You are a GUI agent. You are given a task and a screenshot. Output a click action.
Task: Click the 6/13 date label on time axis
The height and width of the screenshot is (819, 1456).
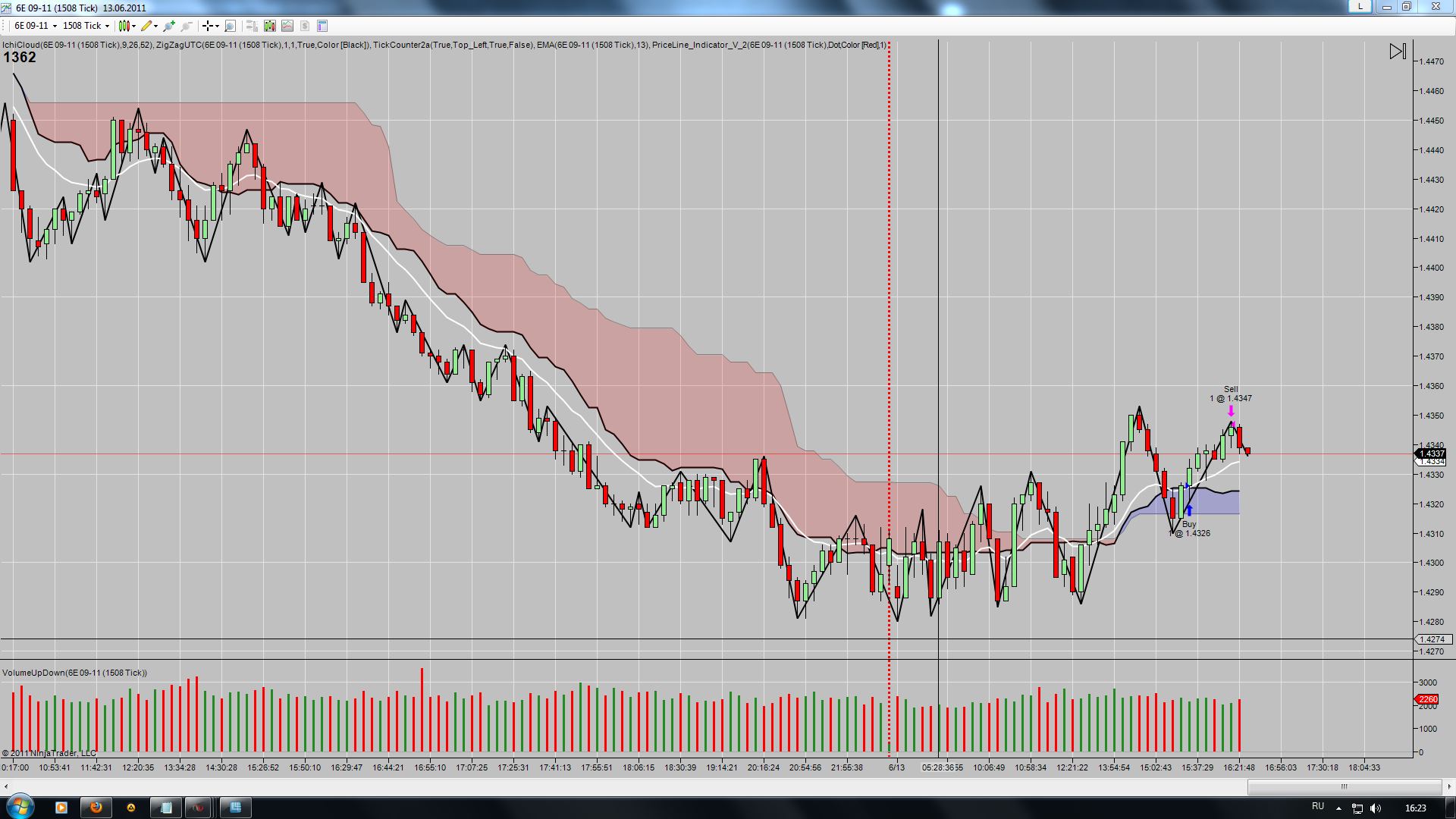click(896, 767)
